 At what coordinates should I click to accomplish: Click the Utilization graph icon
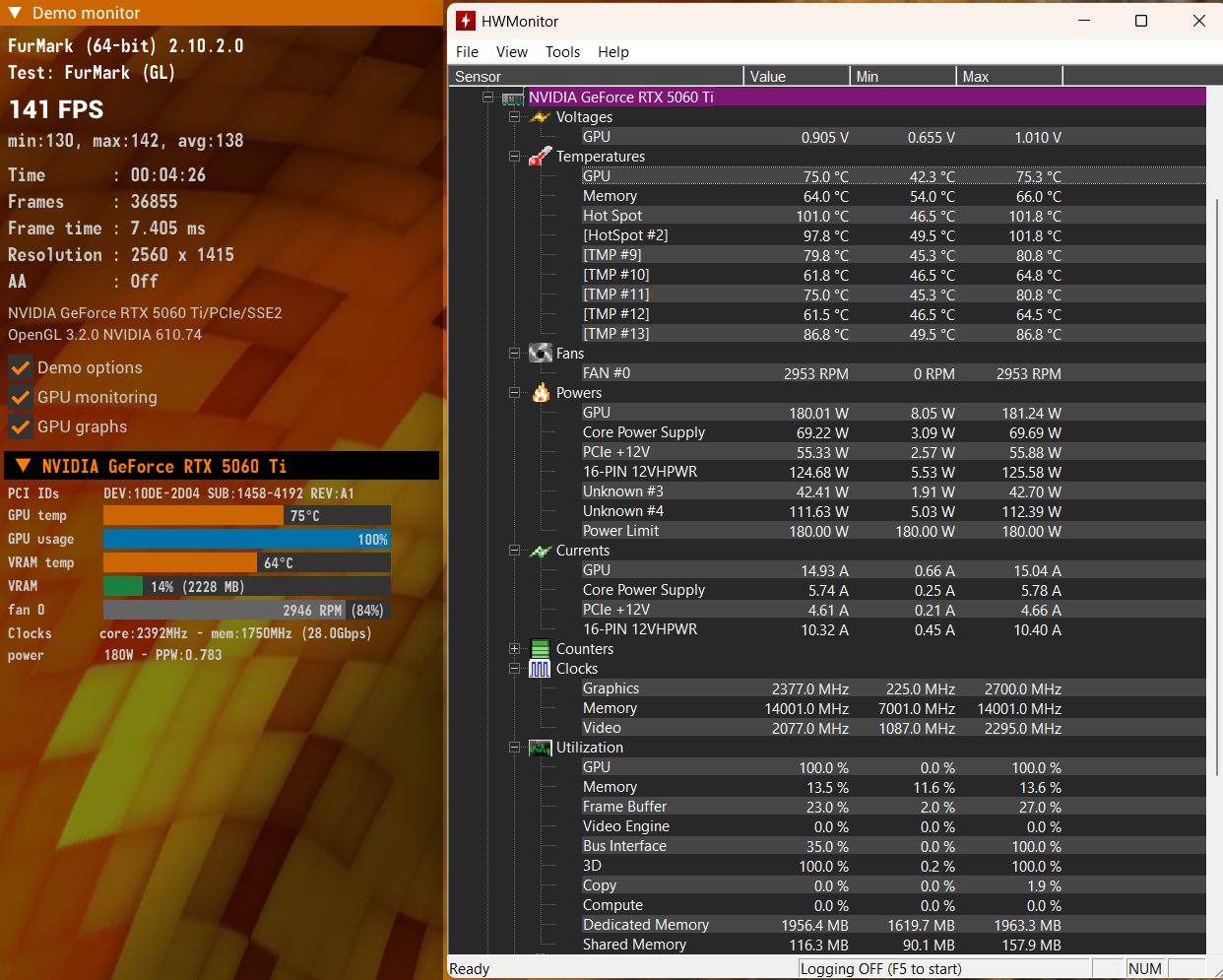coord(540,748)
